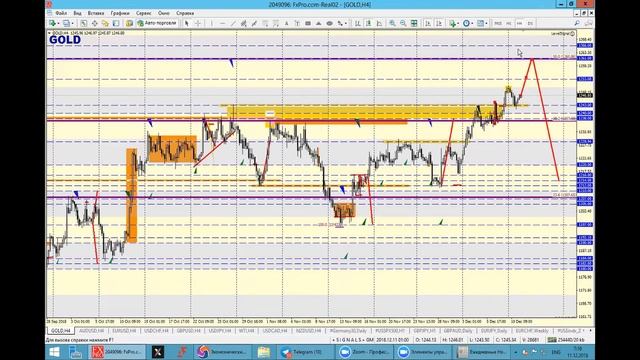640x360 pixels.
Task: Select the cursor pointer tool
Action: point(187,23)
